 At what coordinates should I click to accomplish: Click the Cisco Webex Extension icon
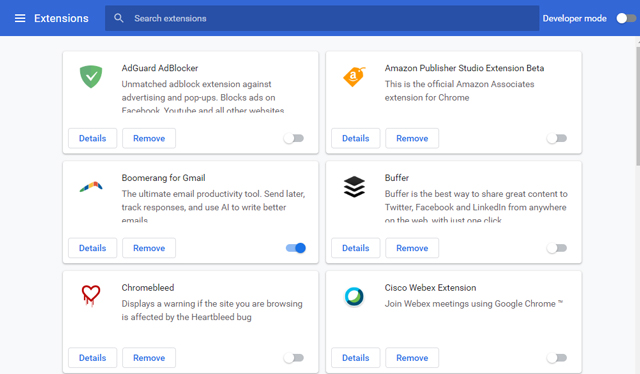[x=354, y=296]
